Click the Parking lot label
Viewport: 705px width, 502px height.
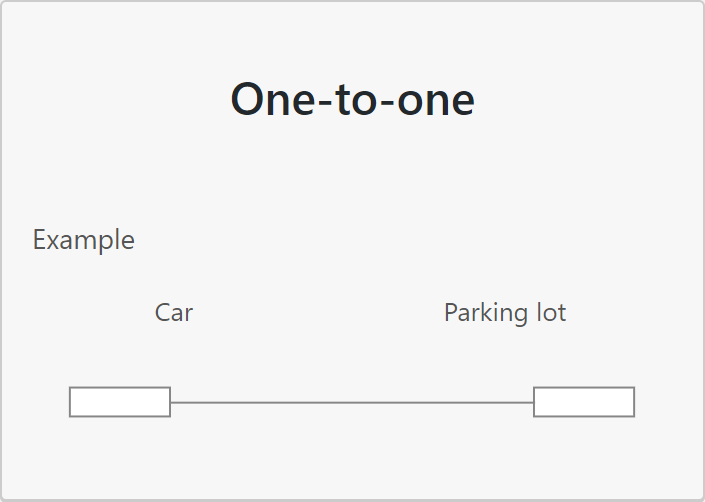pos(505,312)
